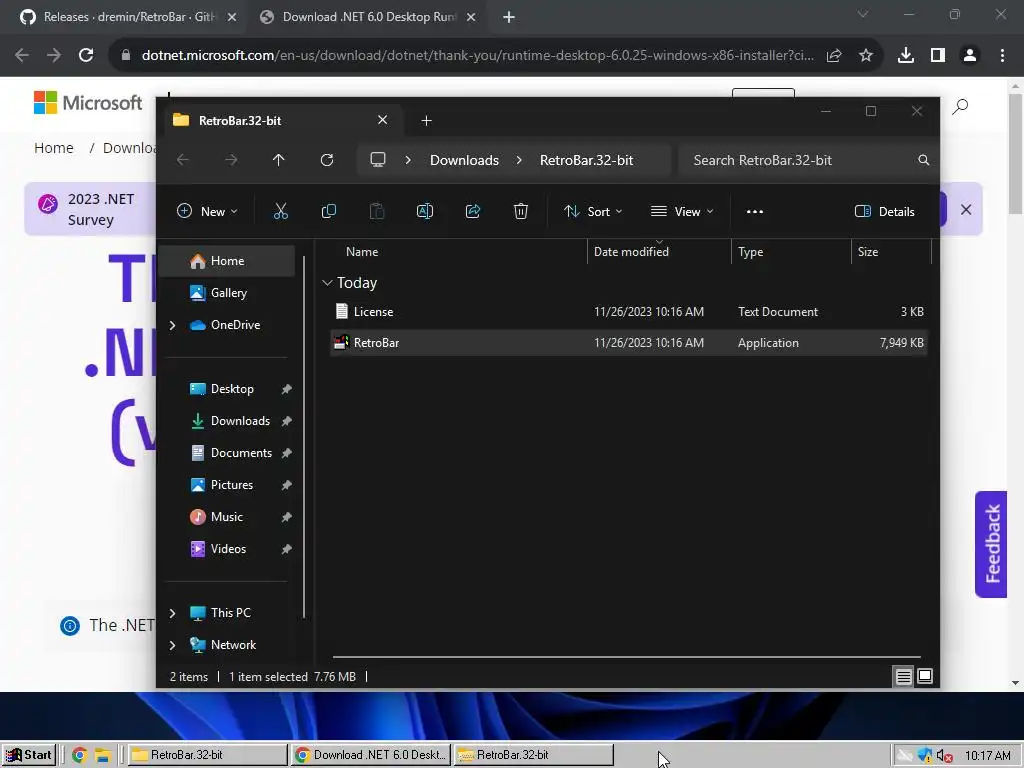The width and height of the screenshot is (1024, 768).
Task: Click the Microsoft logo link
Action: click(88, 103)
